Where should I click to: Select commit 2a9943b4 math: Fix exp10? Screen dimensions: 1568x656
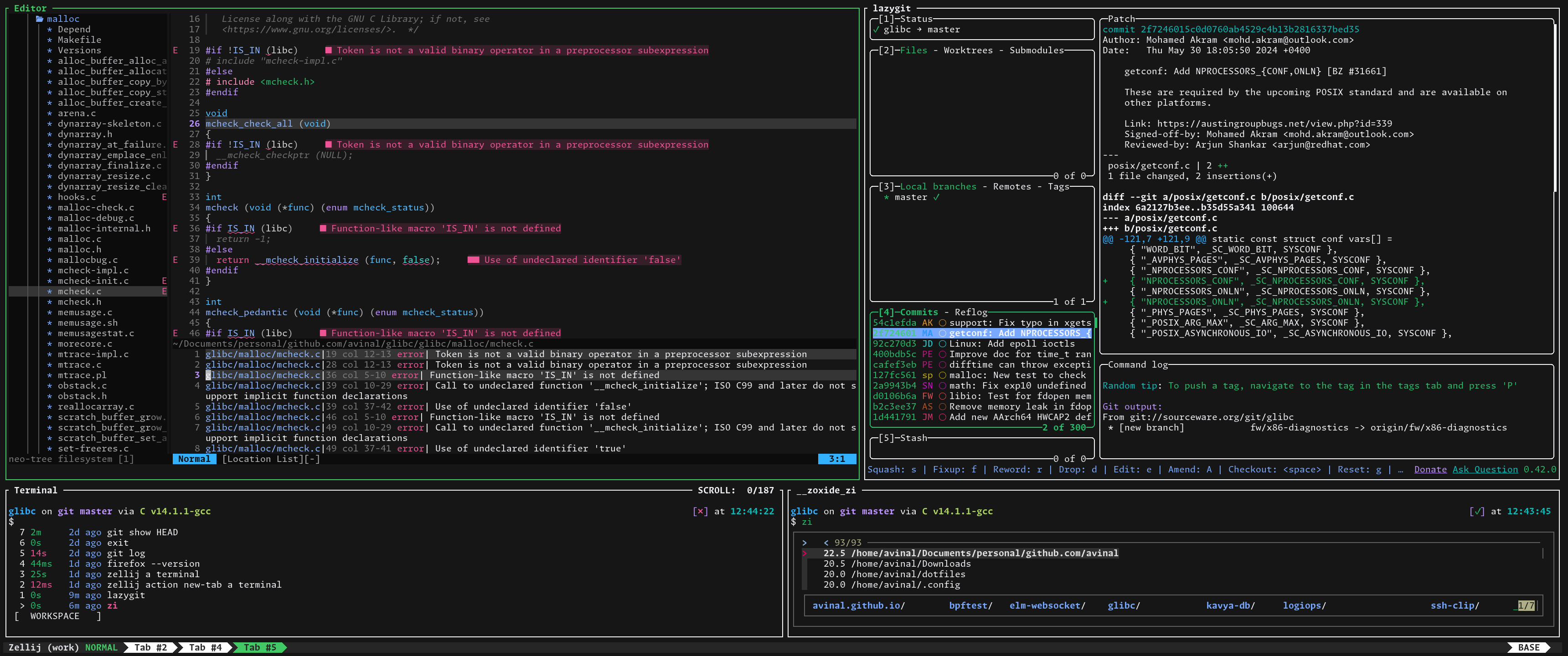(982, 386)
